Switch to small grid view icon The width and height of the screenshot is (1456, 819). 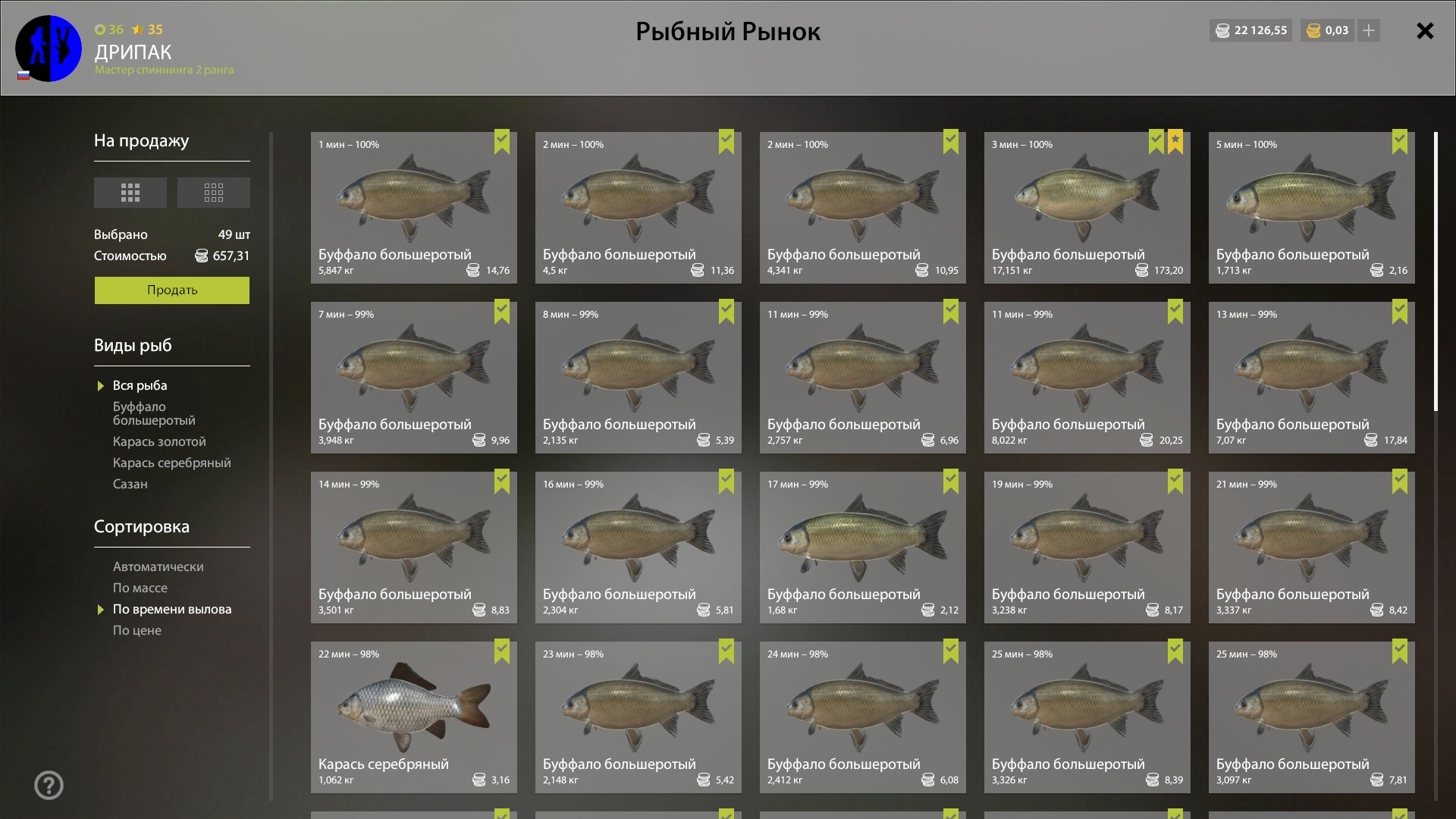click(213, 193)
